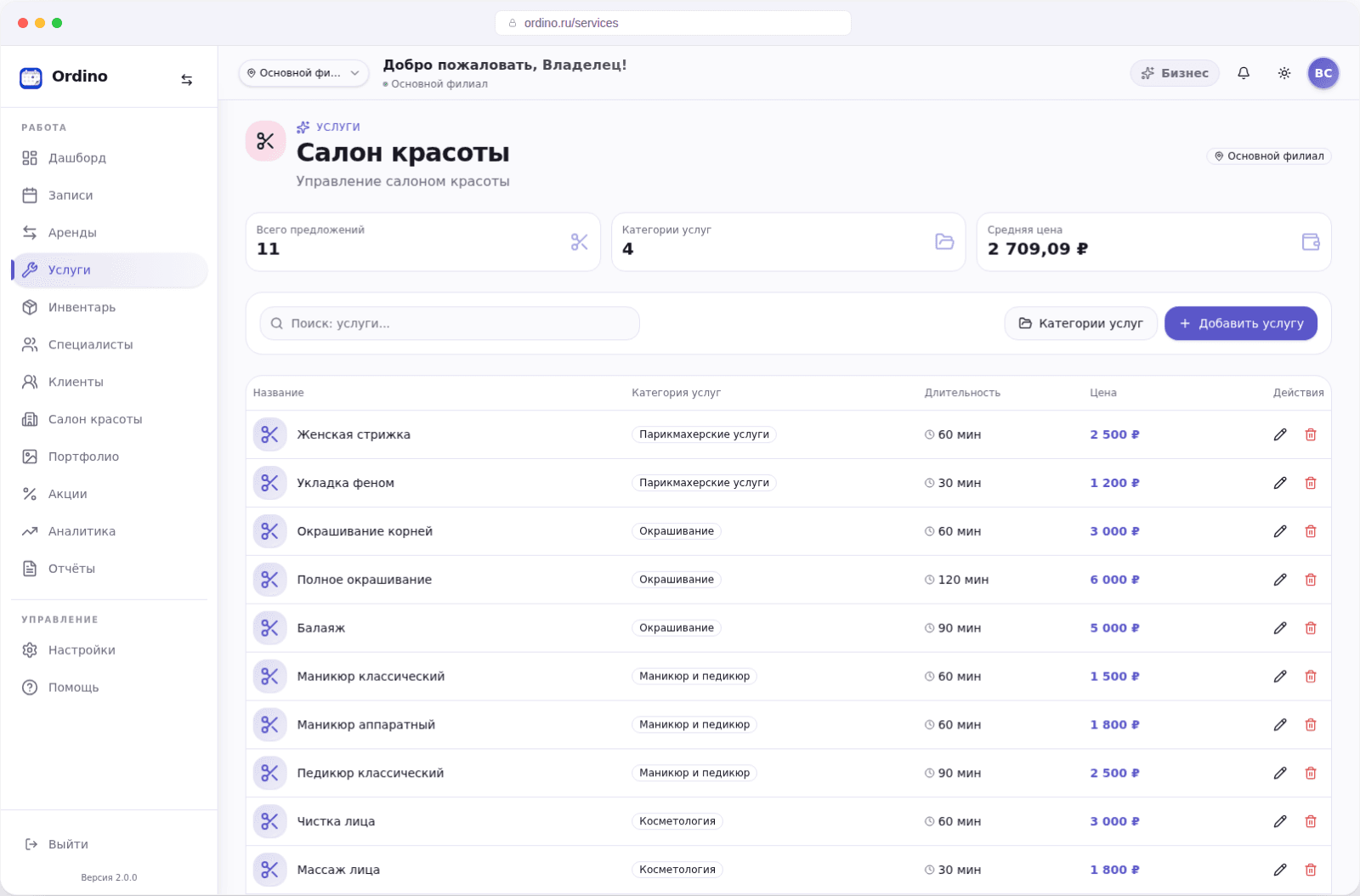Image resolution: width=1360 pixels, height=896 pixels.
Task: Open Дашборд in the sidebar
Action: [110, 158]
